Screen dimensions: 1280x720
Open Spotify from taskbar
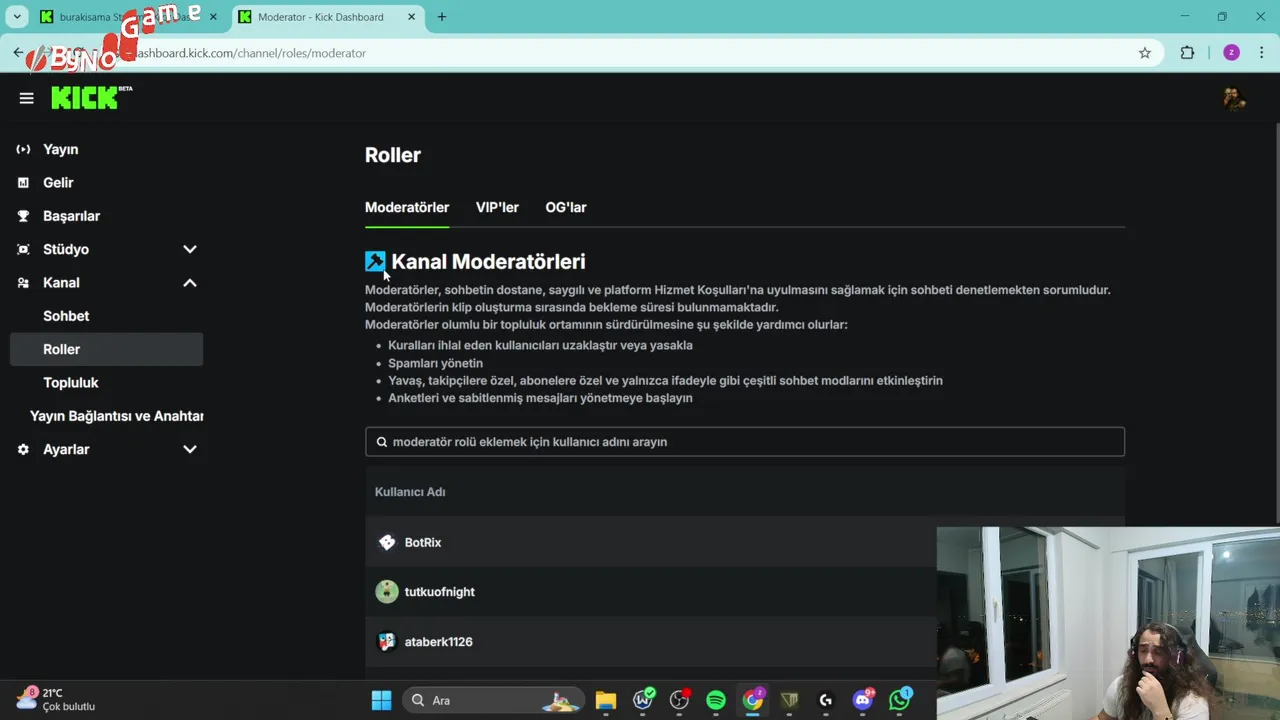point(716,700)
